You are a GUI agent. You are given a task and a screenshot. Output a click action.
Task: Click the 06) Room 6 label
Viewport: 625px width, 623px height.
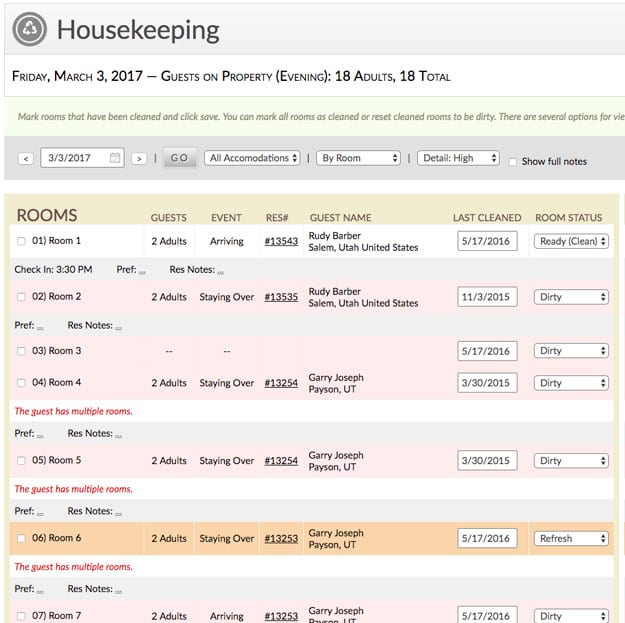(x=56, y=538)
